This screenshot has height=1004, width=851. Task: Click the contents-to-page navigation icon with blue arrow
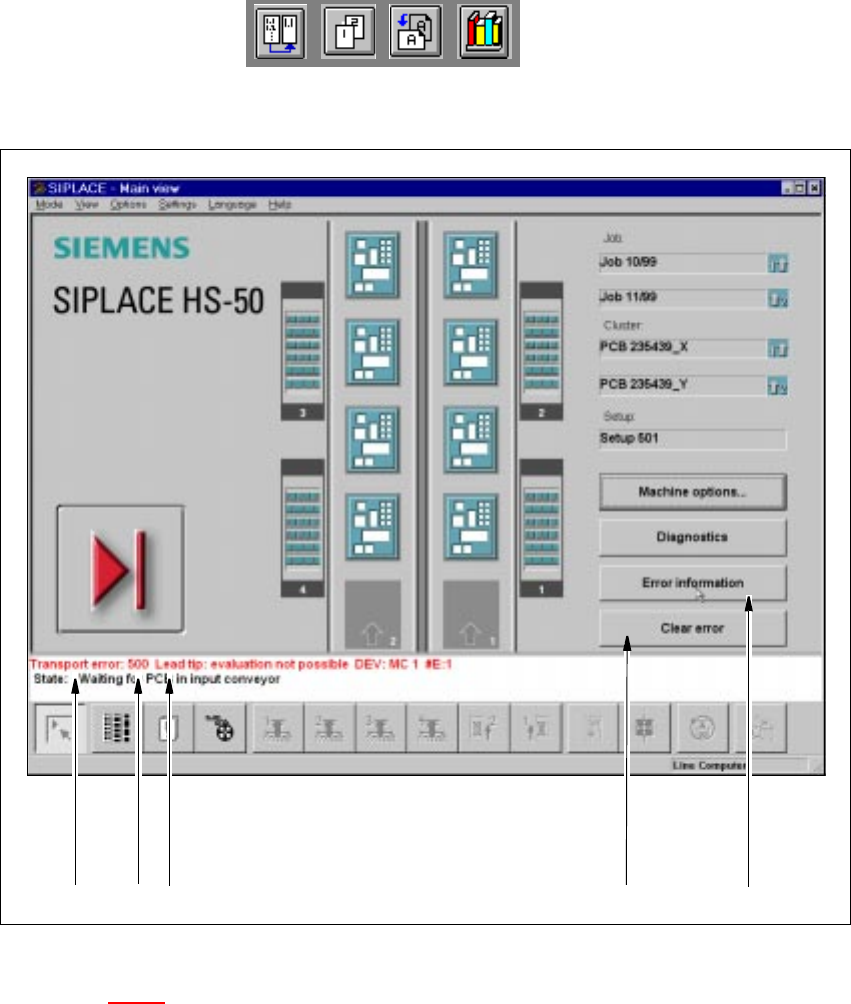[280, 31]
